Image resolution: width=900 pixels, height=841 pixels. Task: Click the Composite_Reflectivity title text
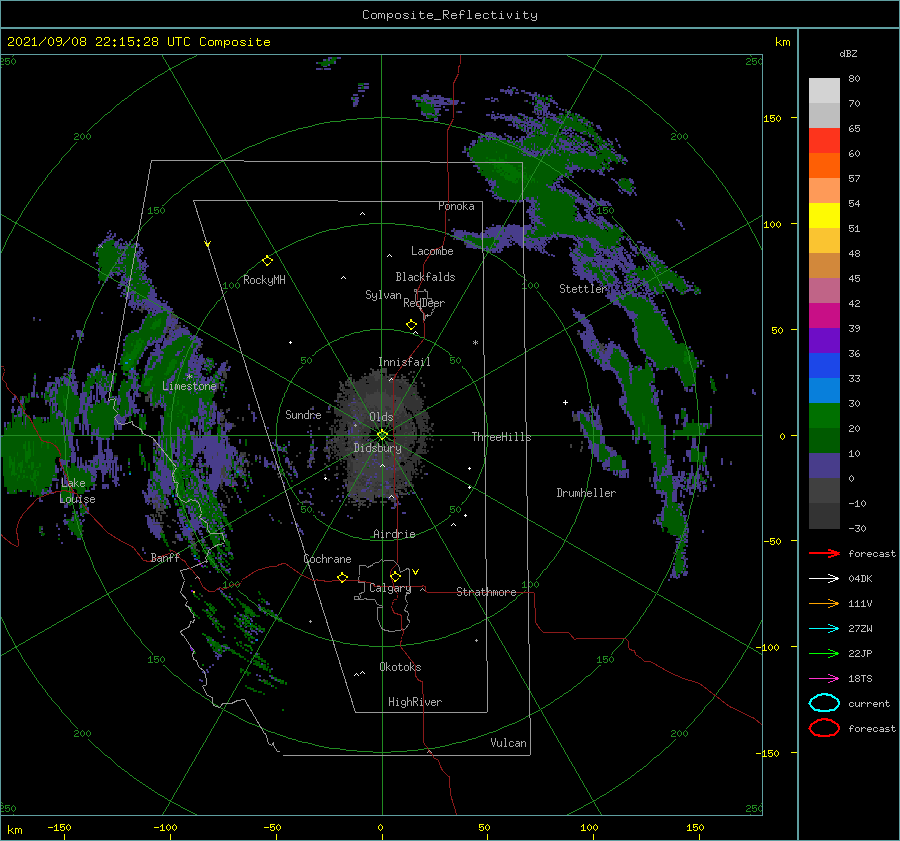(450, 15)
